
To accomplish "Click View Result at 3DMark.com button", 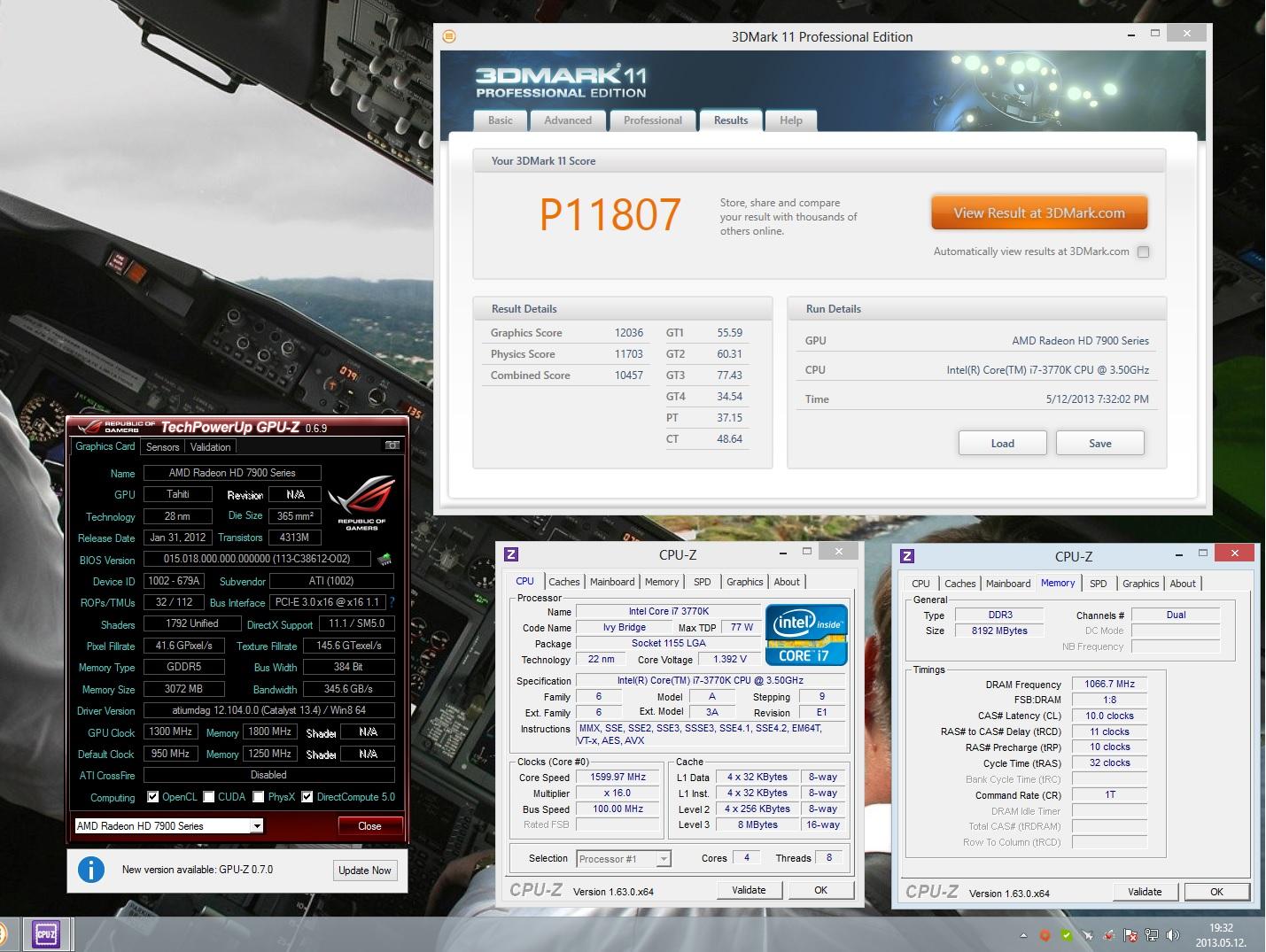I will (x=1039, y=213).
